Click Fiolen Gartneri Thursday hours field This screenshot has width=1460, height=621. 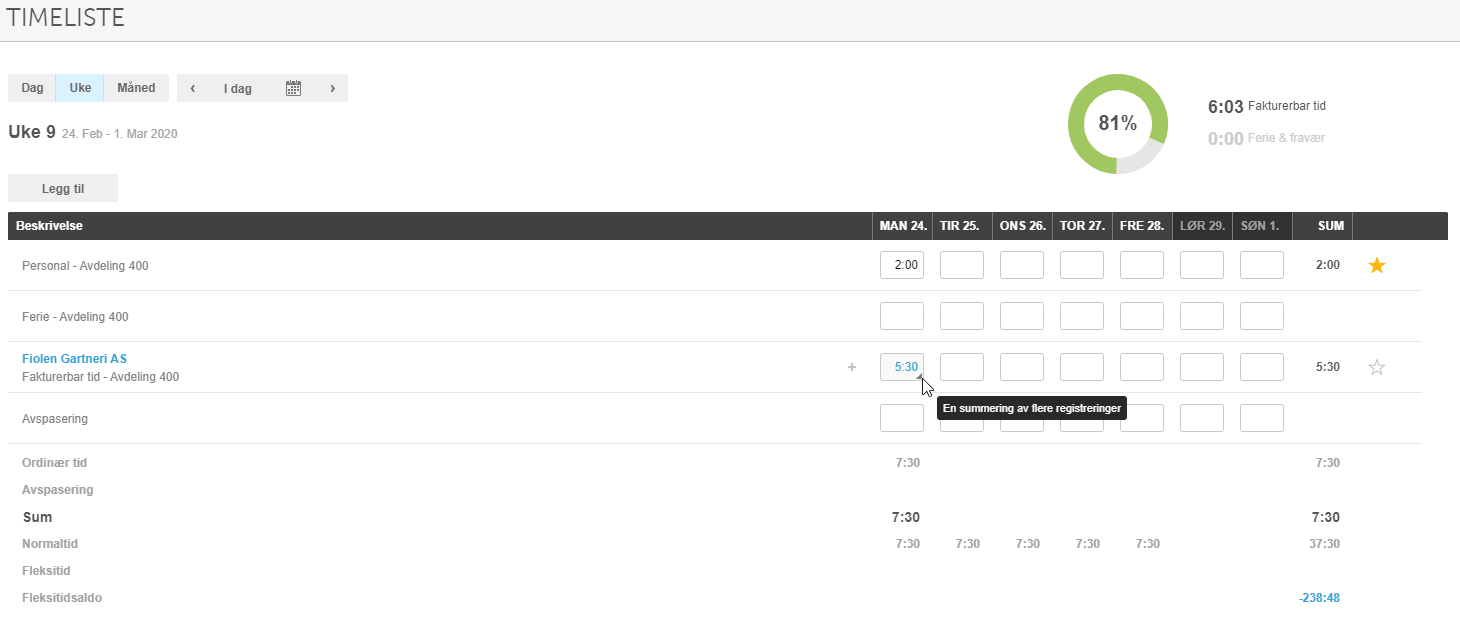[x=1082, y=367]
